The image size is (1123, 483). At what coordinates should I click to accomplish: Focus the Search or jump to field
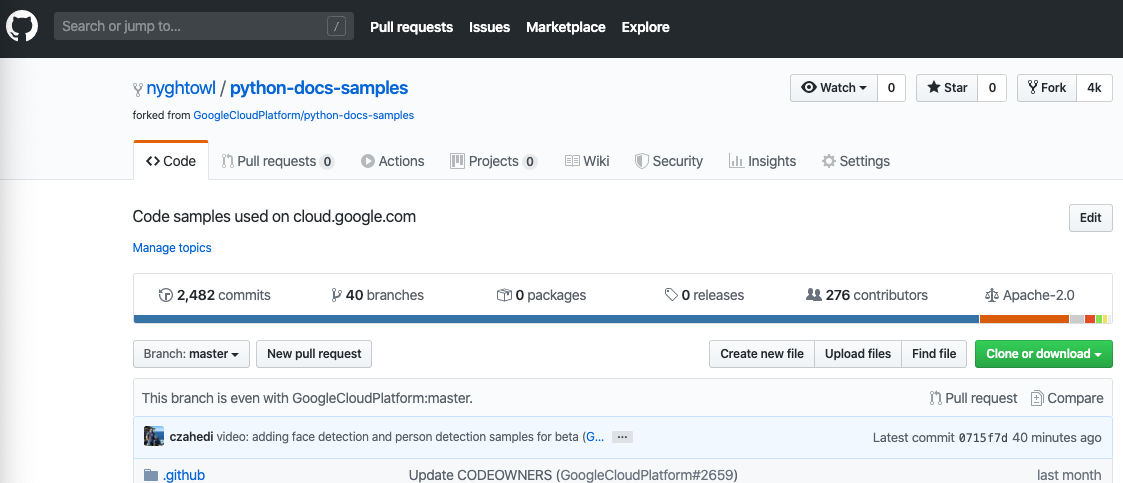(204, 27)
